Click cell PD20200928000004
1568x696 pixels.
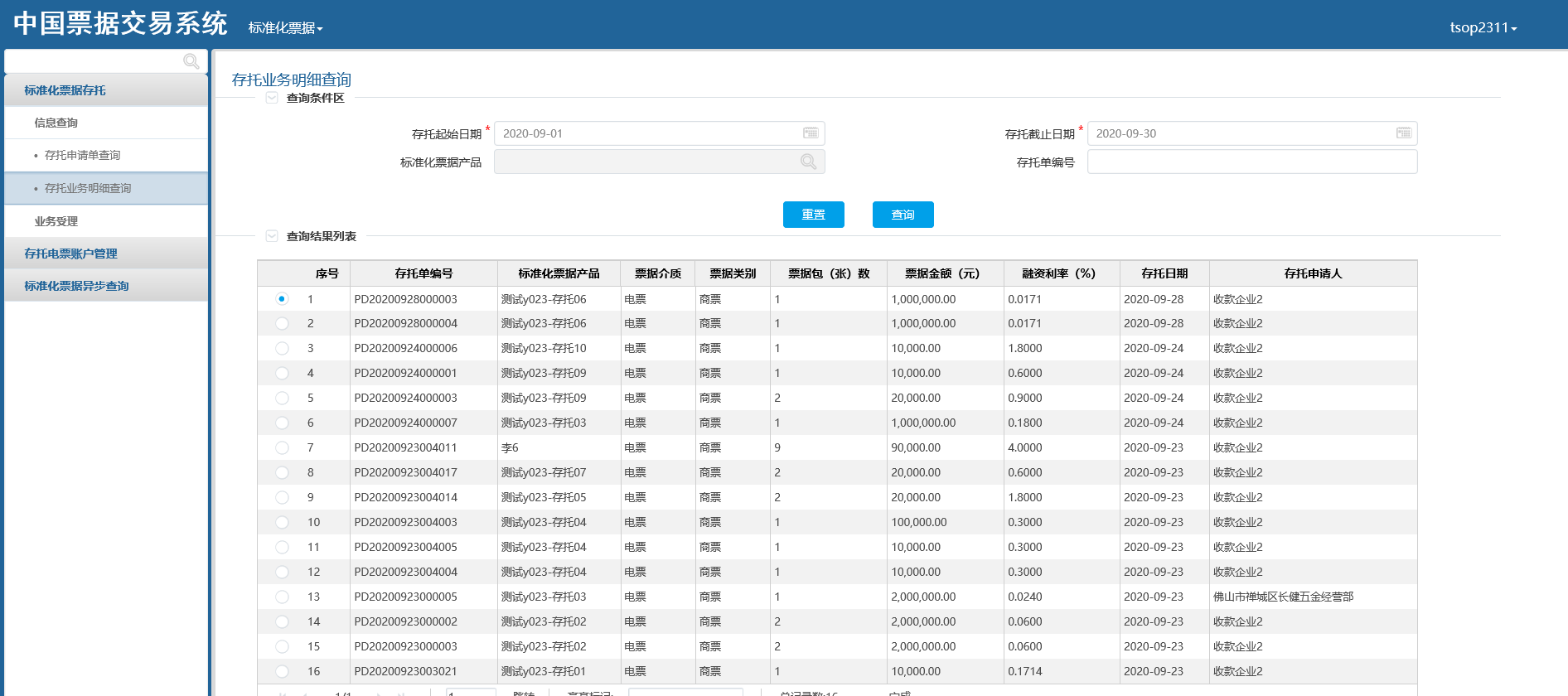pos(406,323)
